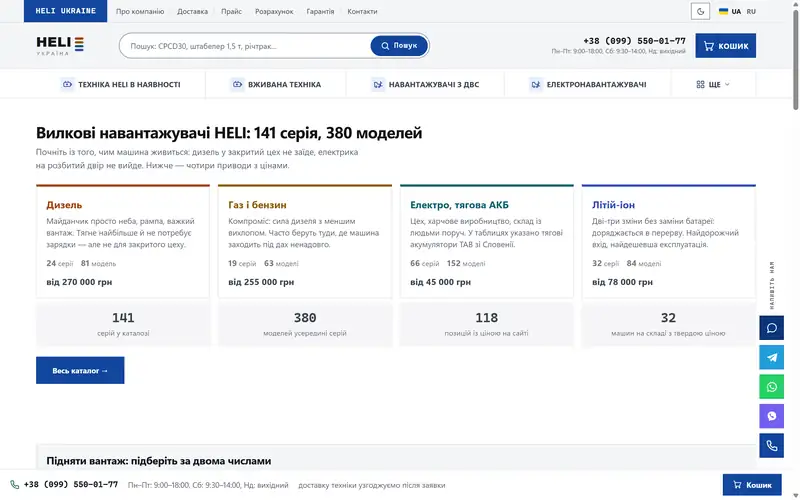Click the cart icon in header КОШИК

[708, 46]
